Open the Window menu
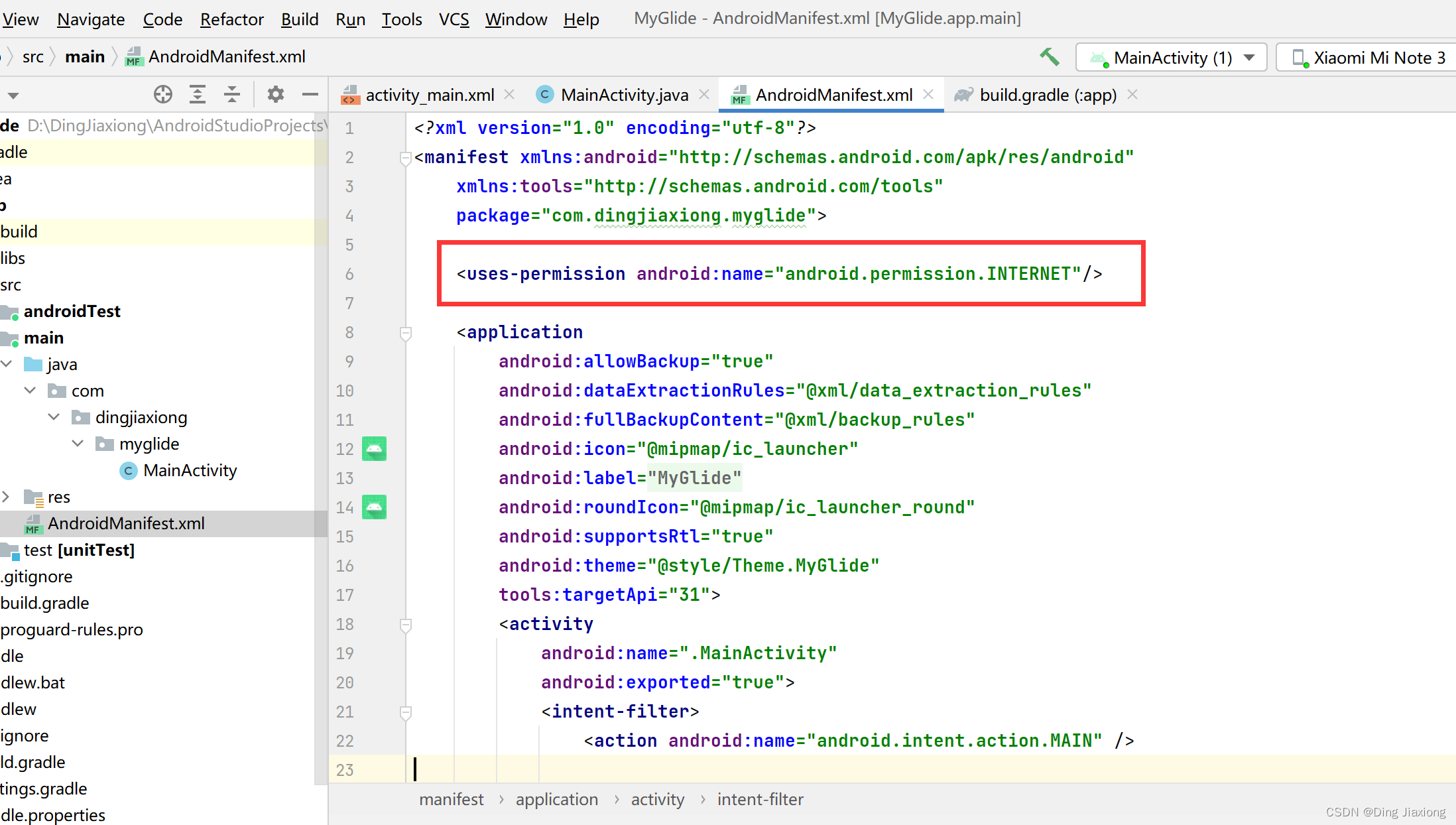The width and height of the screenshot is (1456, 825). coord(516,19)
